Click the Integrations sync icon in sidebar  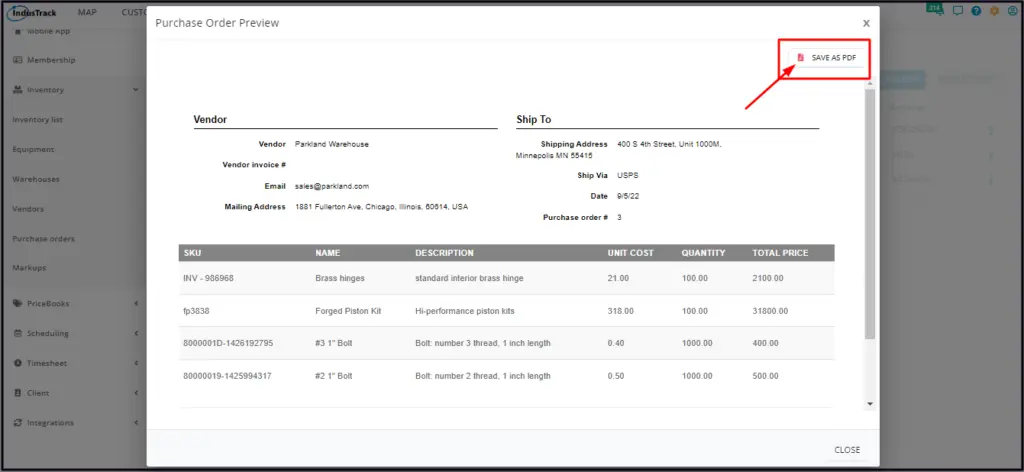[x=18, y=423]
